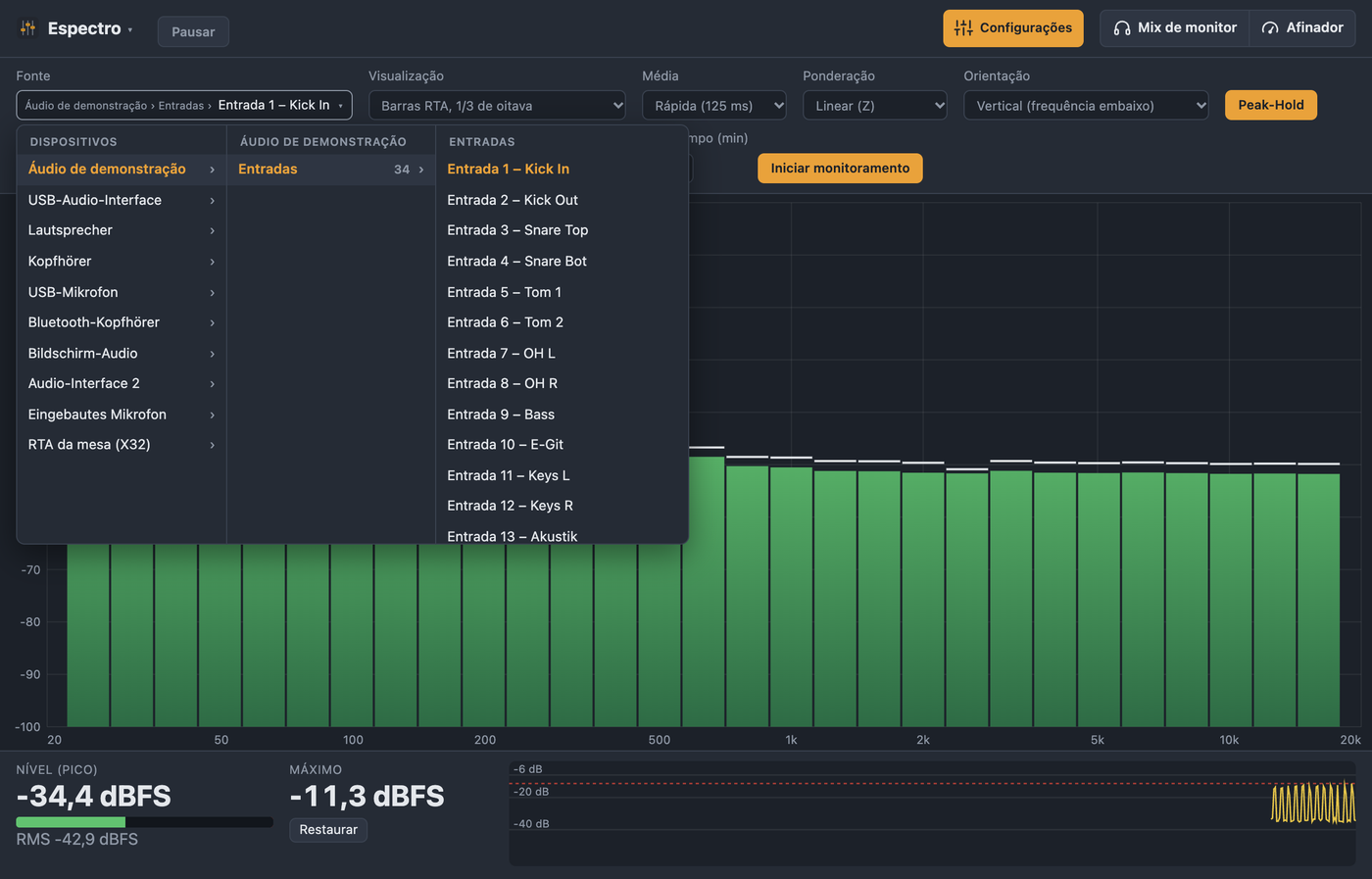Viewport: 1372px width, 879px height.
Task: Choose Entrada 3 – Snare Top
Action: coord(562,230)
